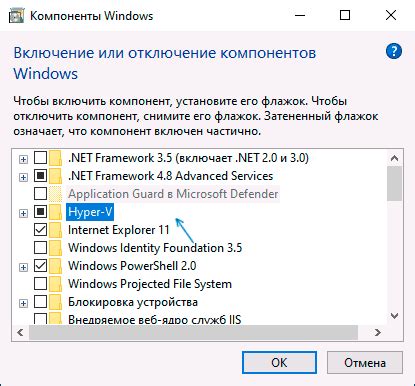Click the .NET Framework 3.5 folder icon
415x386 pixels.
coord(55,158)
